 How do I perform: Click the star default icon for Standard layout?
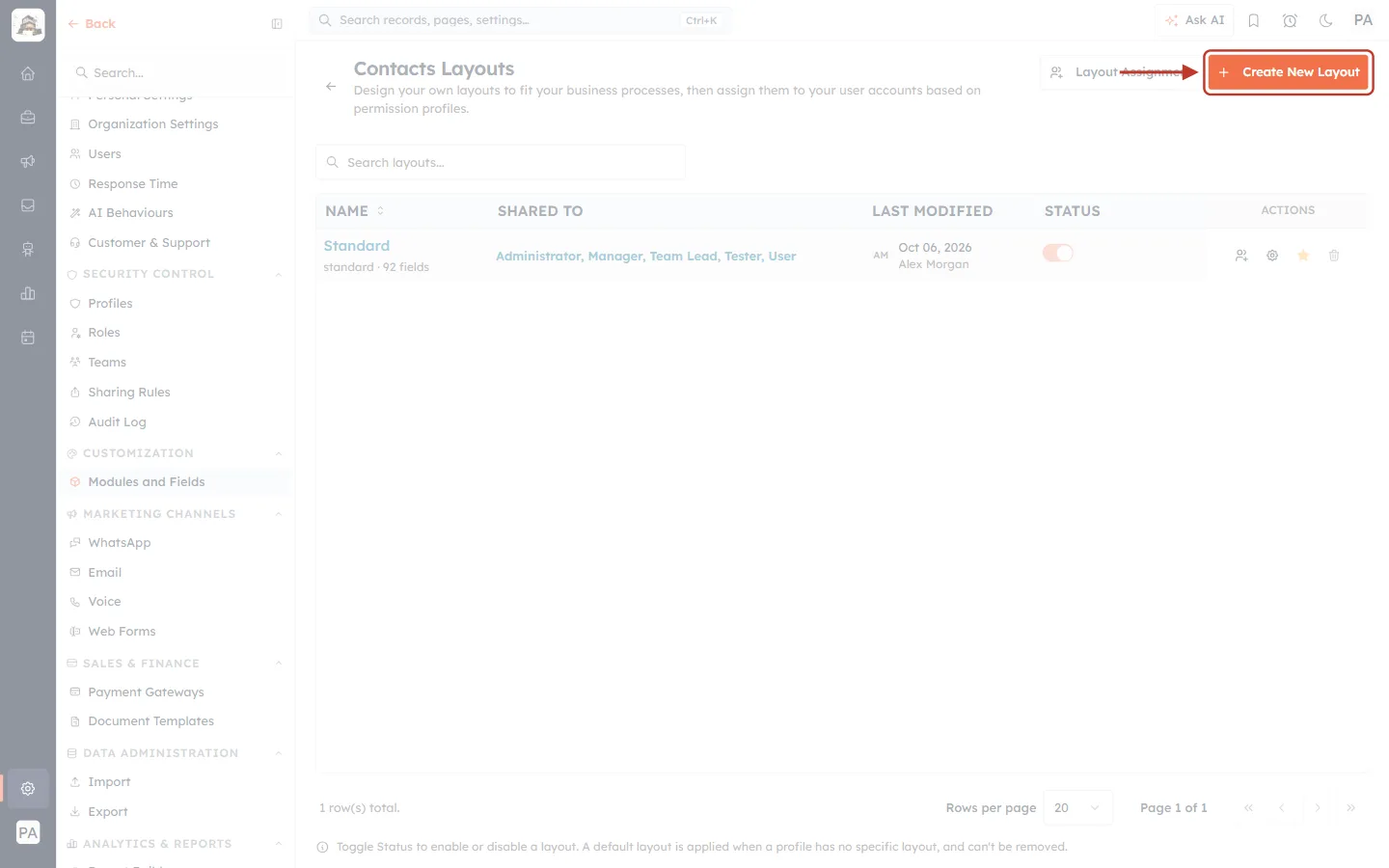point(1303,256)
